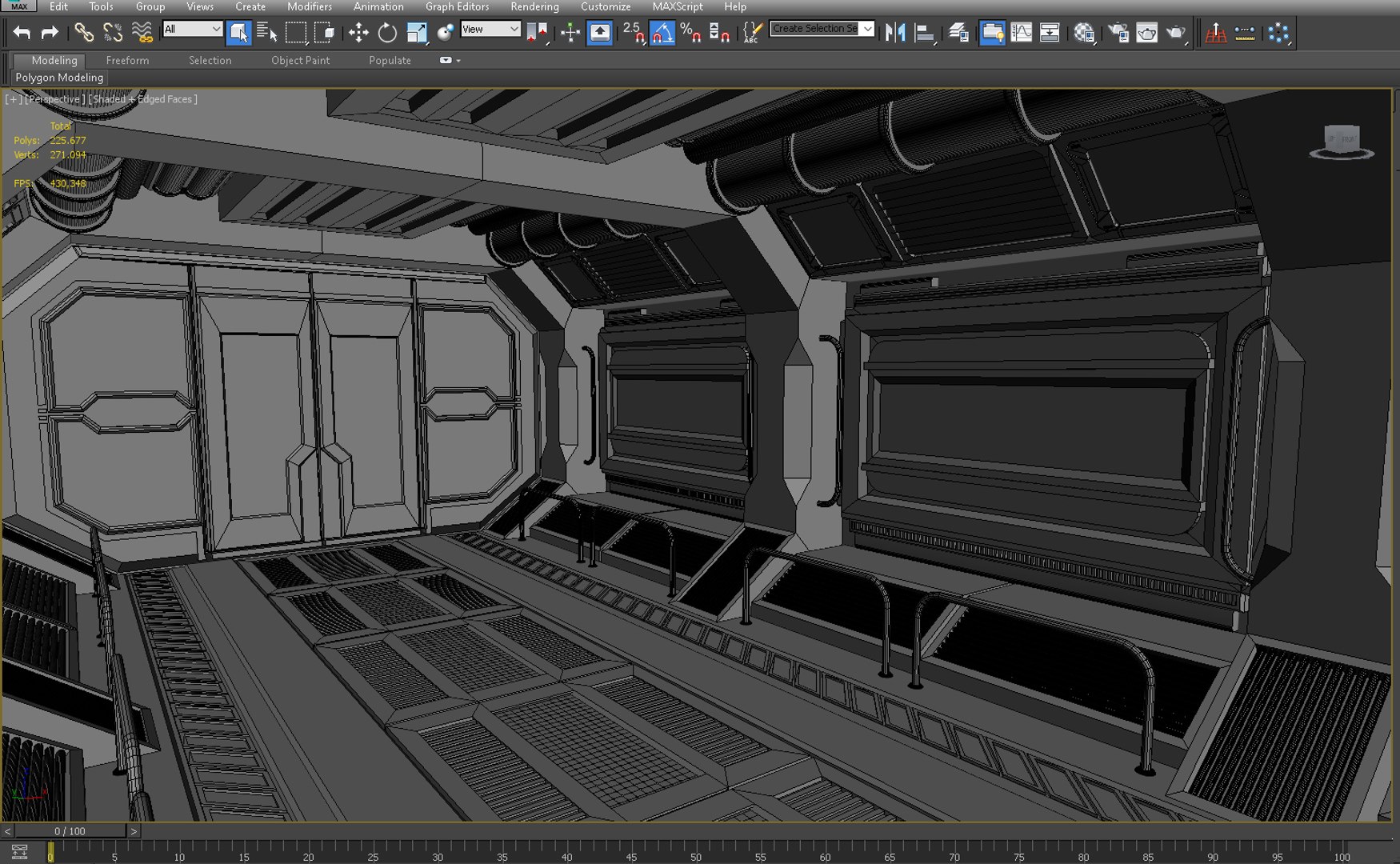Click the Mirror tool icon

pos(895,33)
